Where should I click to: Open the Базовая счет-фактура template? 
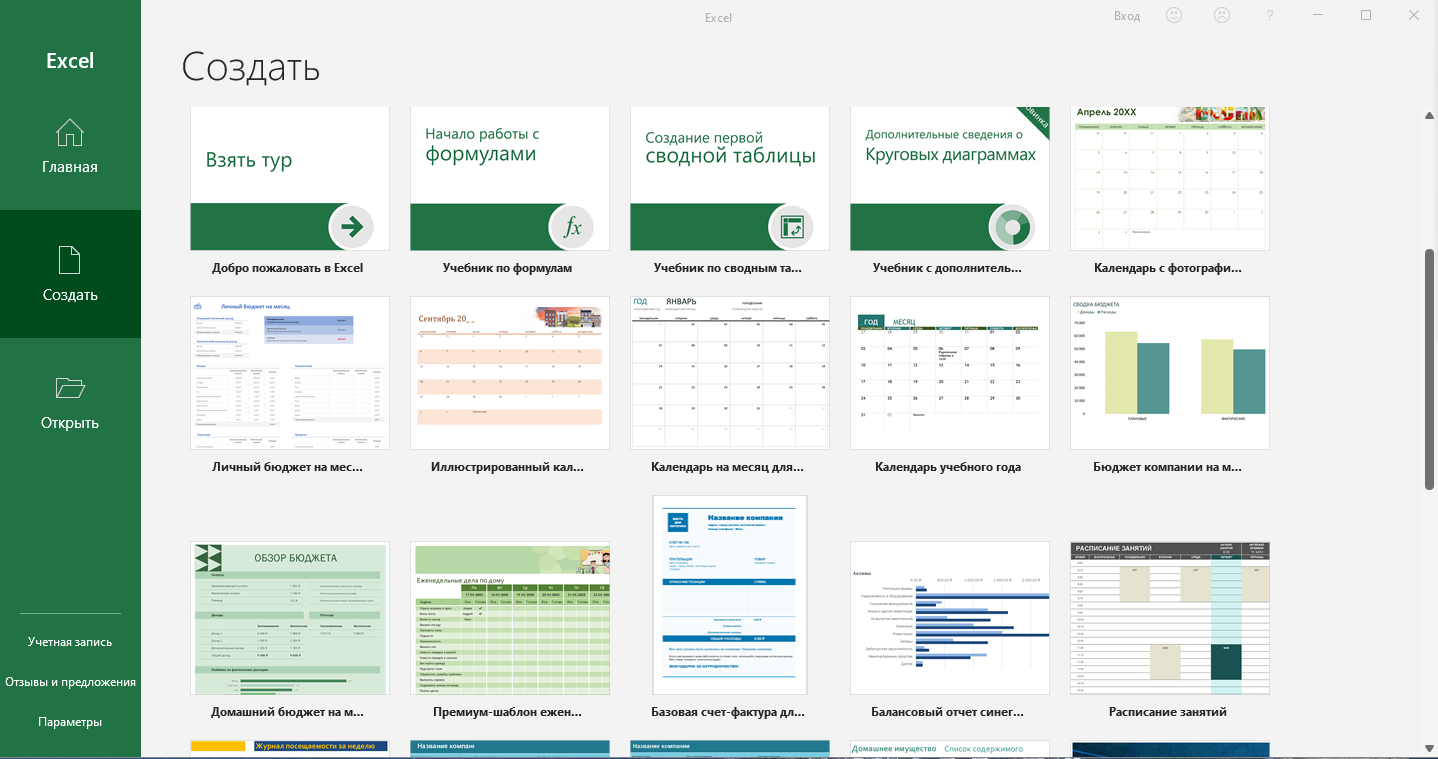[x=729, y=594]
